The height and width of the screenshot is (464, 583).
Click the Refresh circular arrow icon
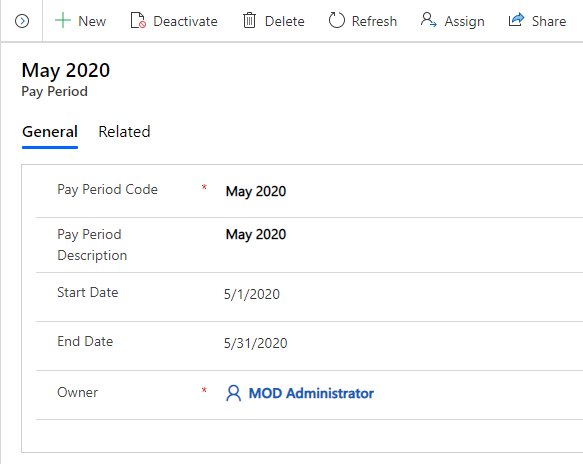point(336,20)
